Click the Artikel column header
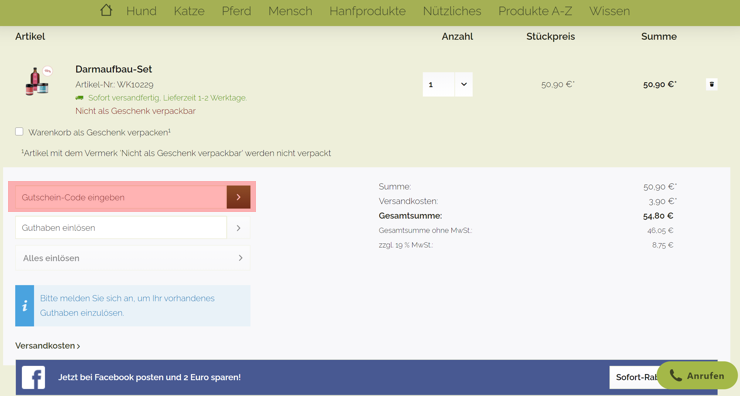Image resolution: width=740 pixels, height=396 pixels. [x=30, y=36]
